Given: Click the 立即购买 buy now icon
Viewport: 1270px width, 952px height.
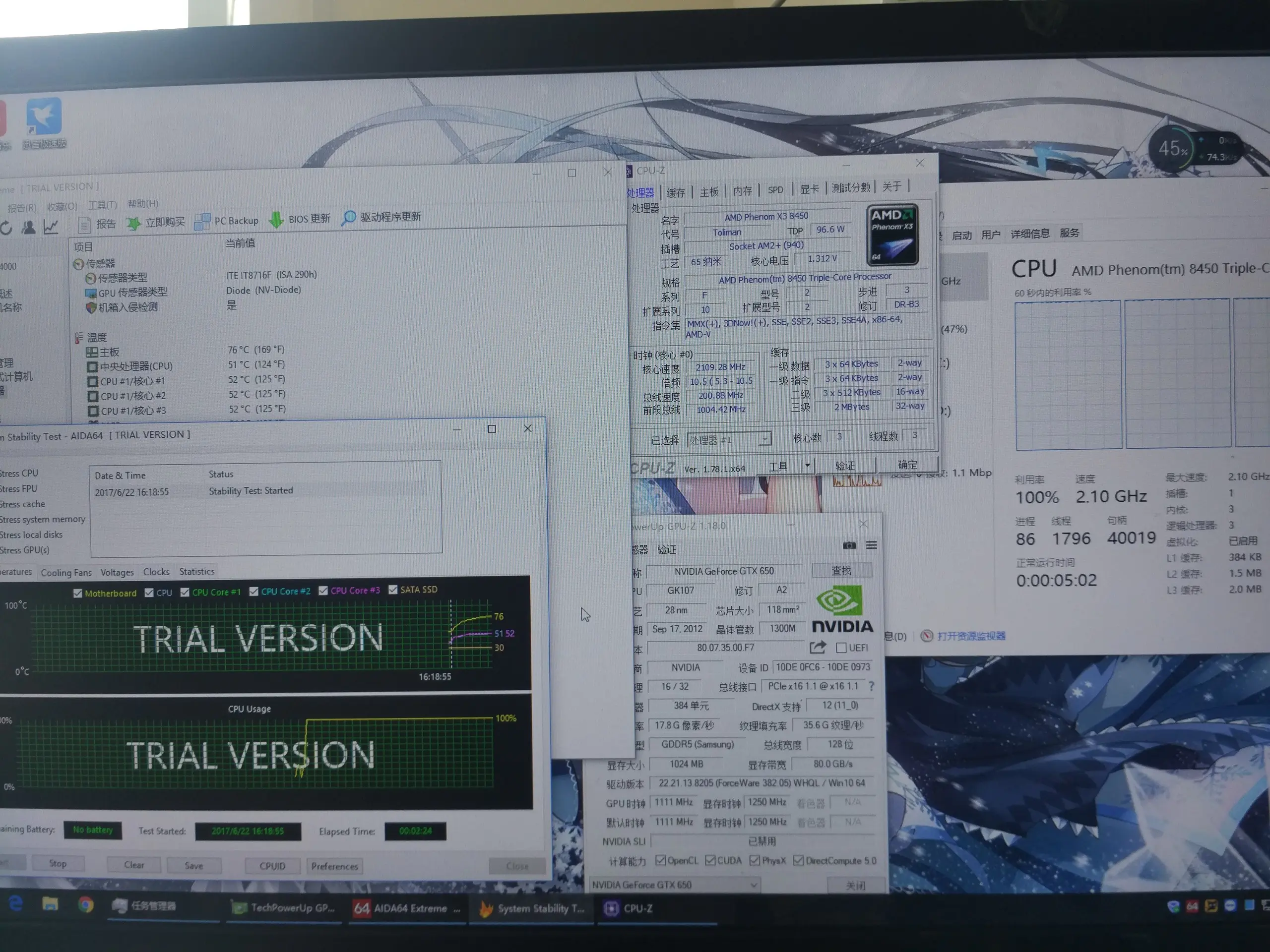Looking at the screenshot, I should tap(133, 223).
